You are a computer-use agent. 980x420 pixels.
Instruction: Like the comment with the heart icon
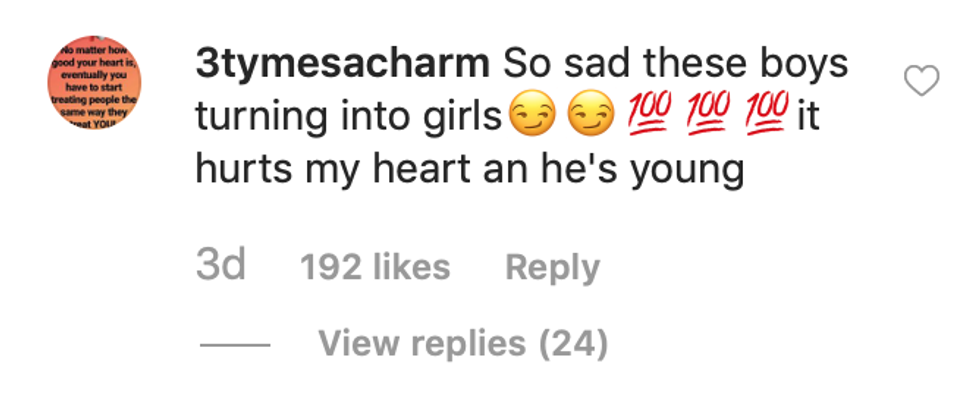921,82
